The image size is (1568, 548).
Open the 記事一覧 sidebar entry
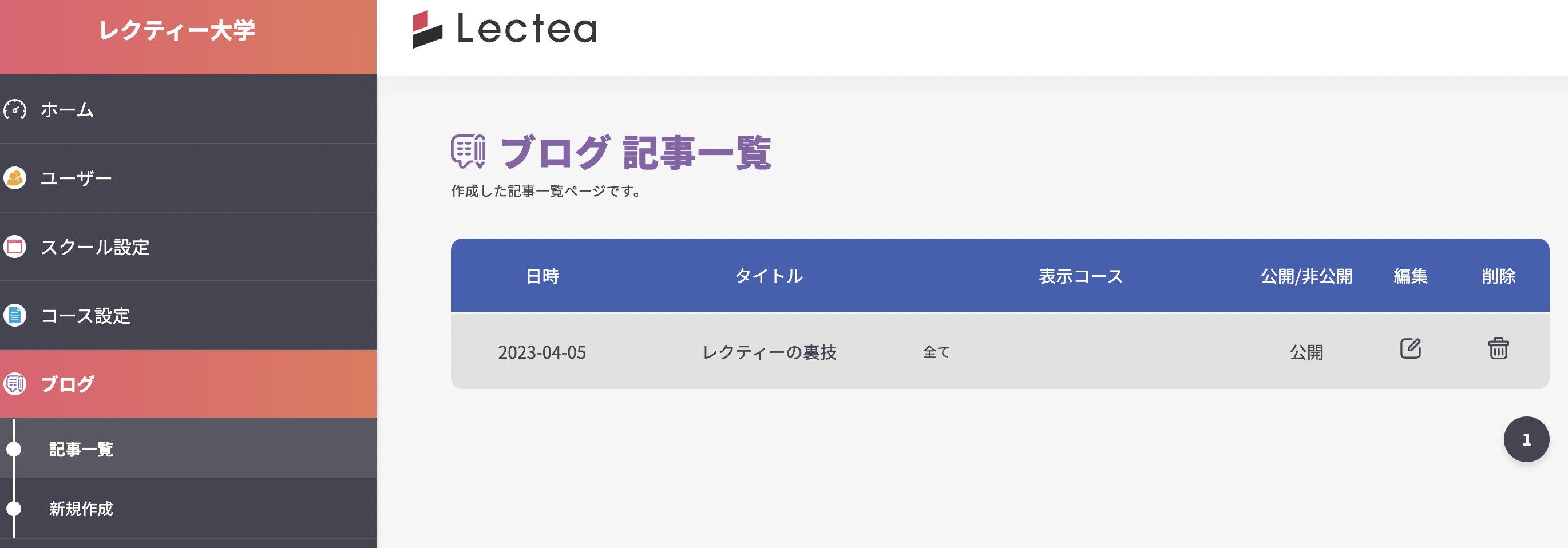point(81,450)
